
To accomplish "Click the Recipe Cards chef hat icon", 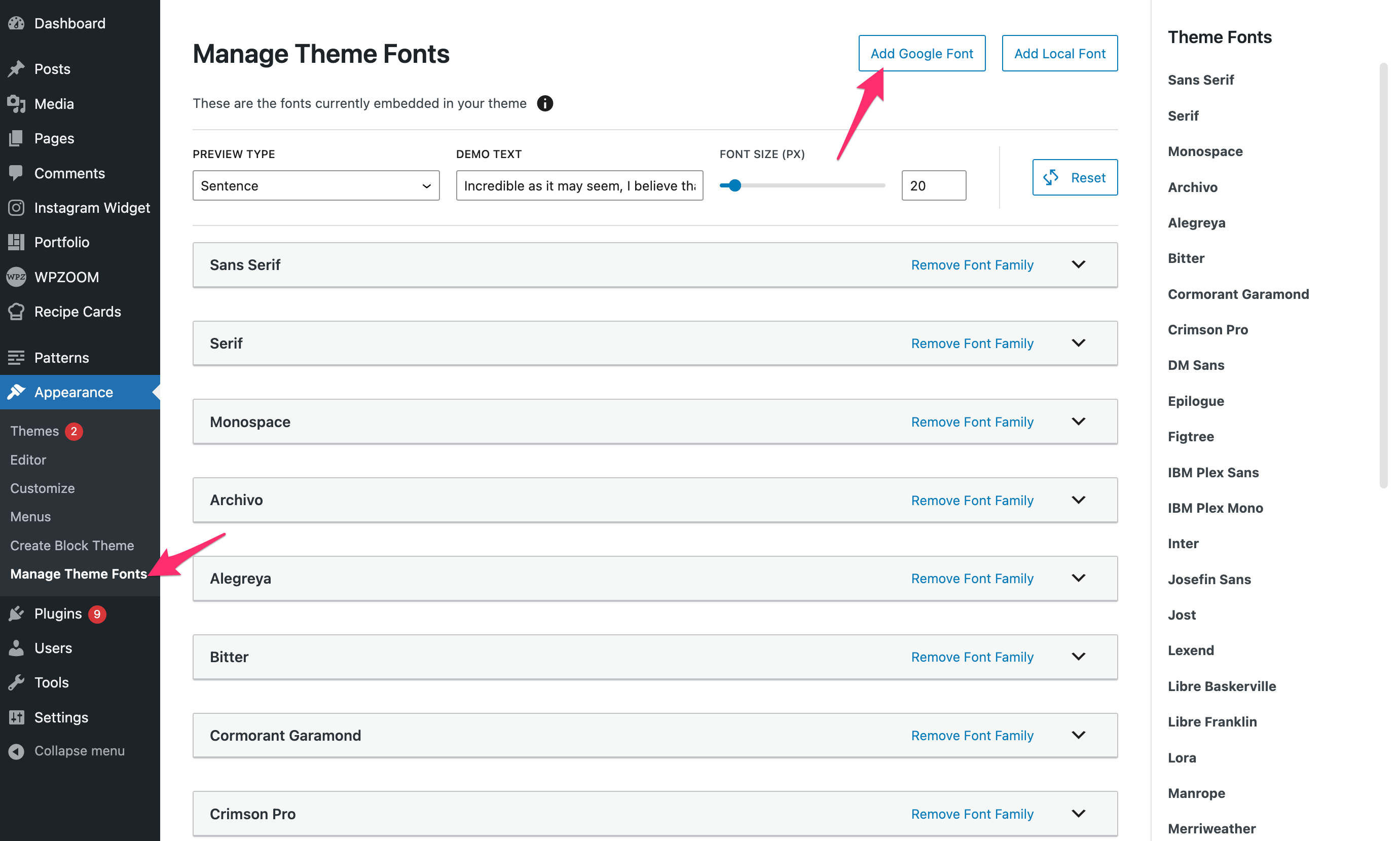I will [x=16, y=312].
